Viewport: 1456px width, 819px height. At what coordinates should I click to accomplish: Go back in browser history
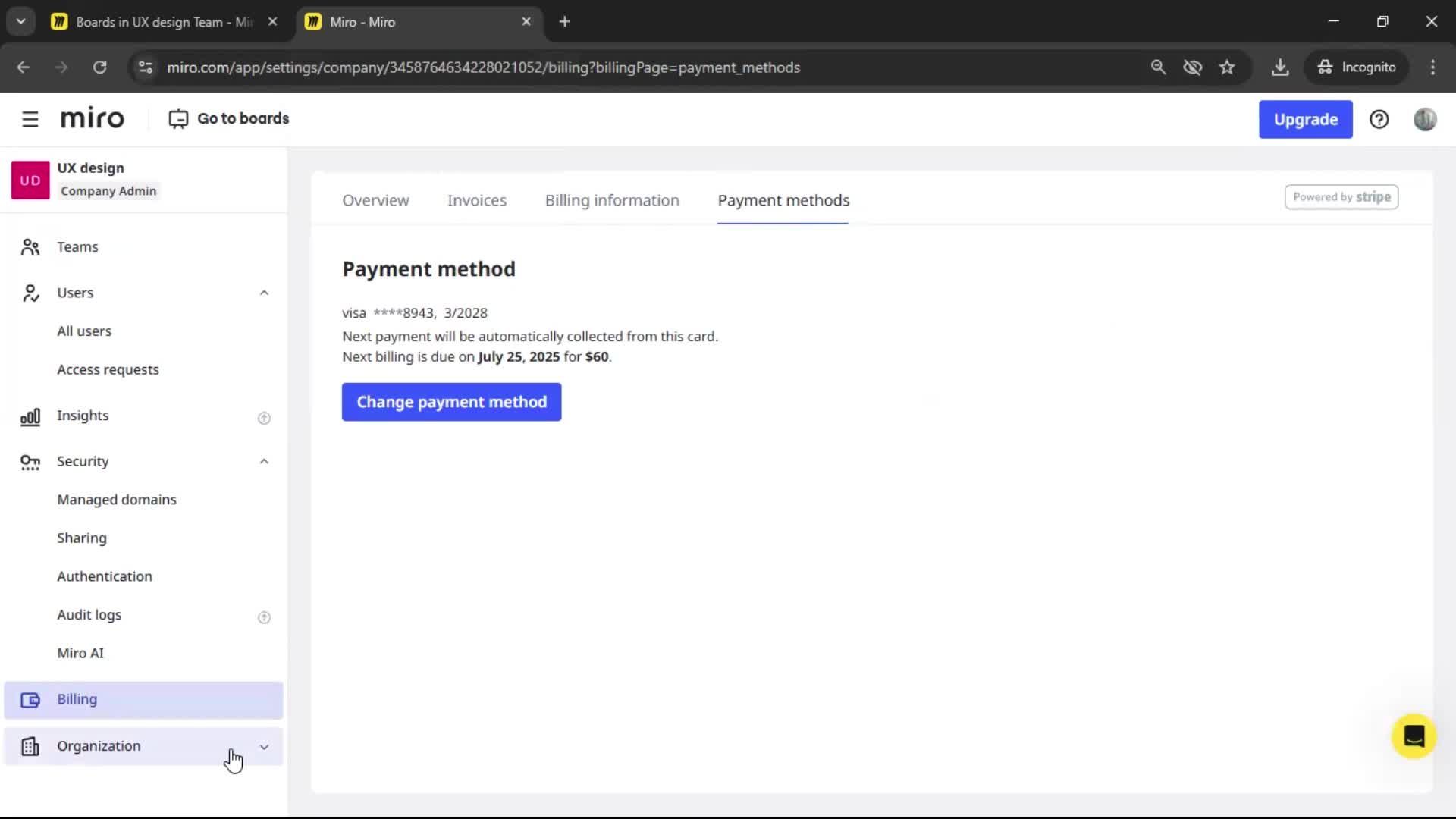click(x=24, y=67)
